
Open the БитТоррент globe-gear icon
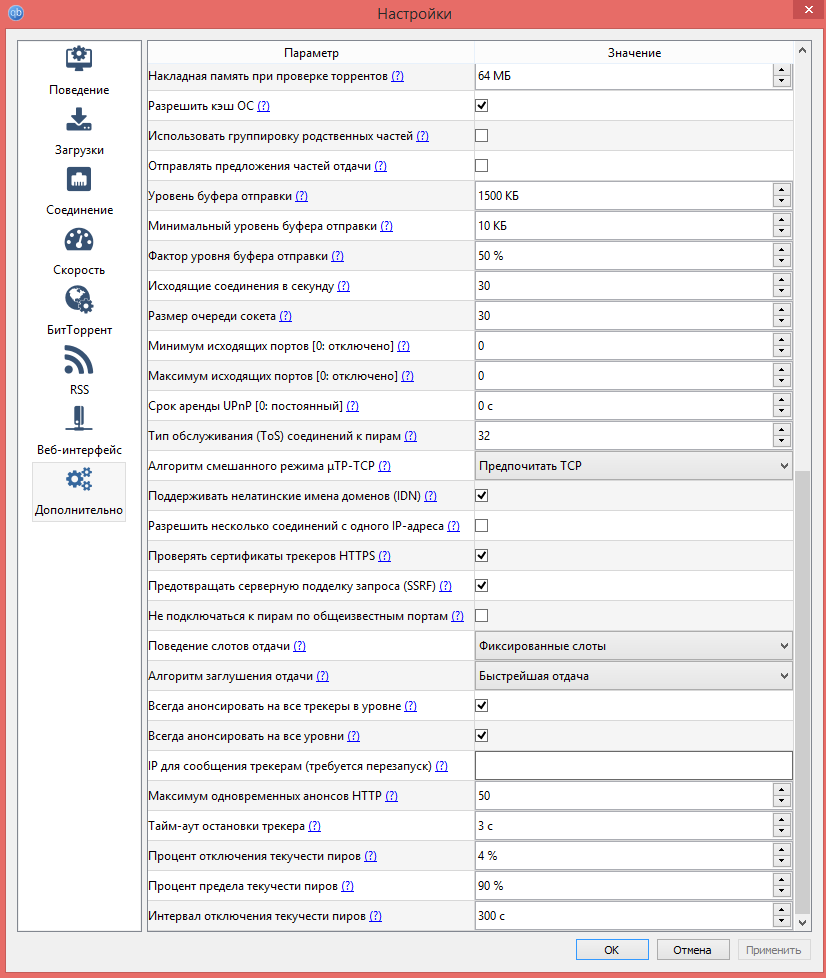click(79, 299)
